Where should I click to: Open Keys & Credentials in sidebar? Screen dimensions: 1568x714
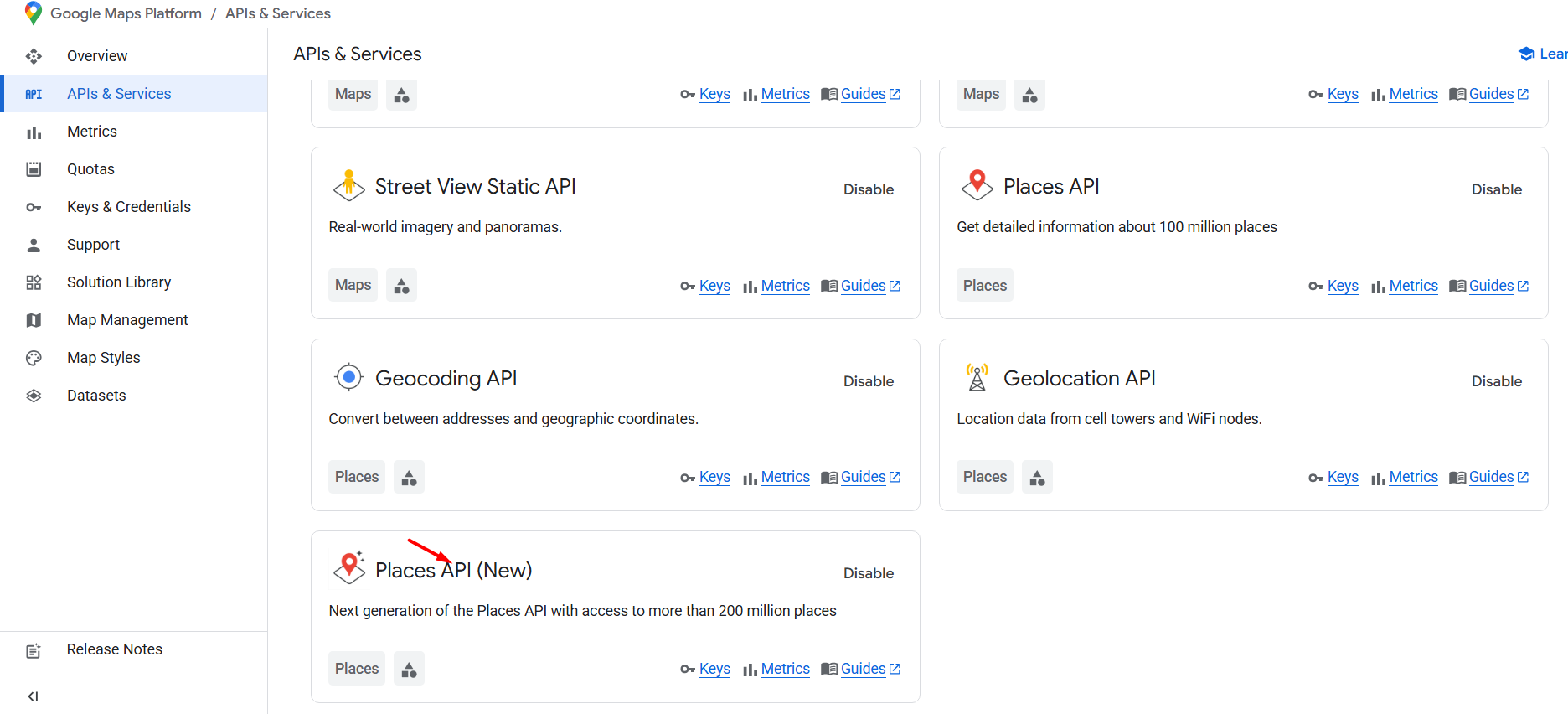pos(128,207)
